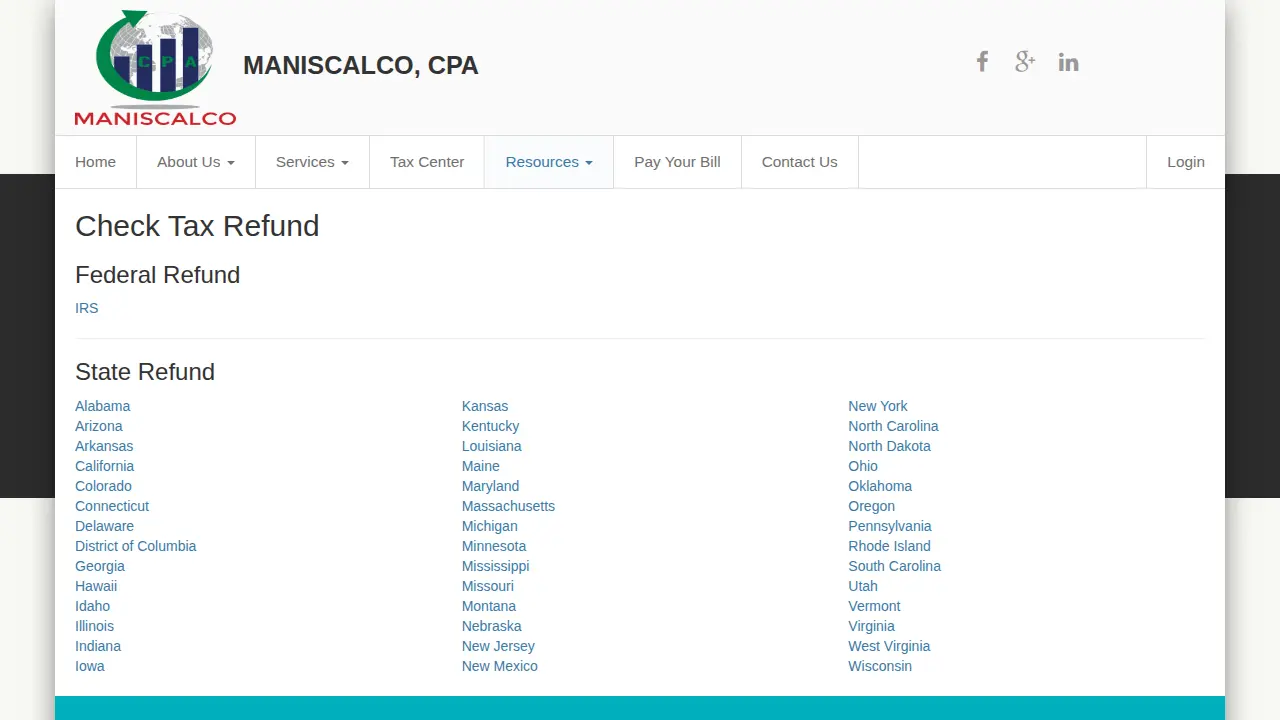Open the Minnesota refund link
This screenshot has height=720, width=1280.
(x=494, y=546)
